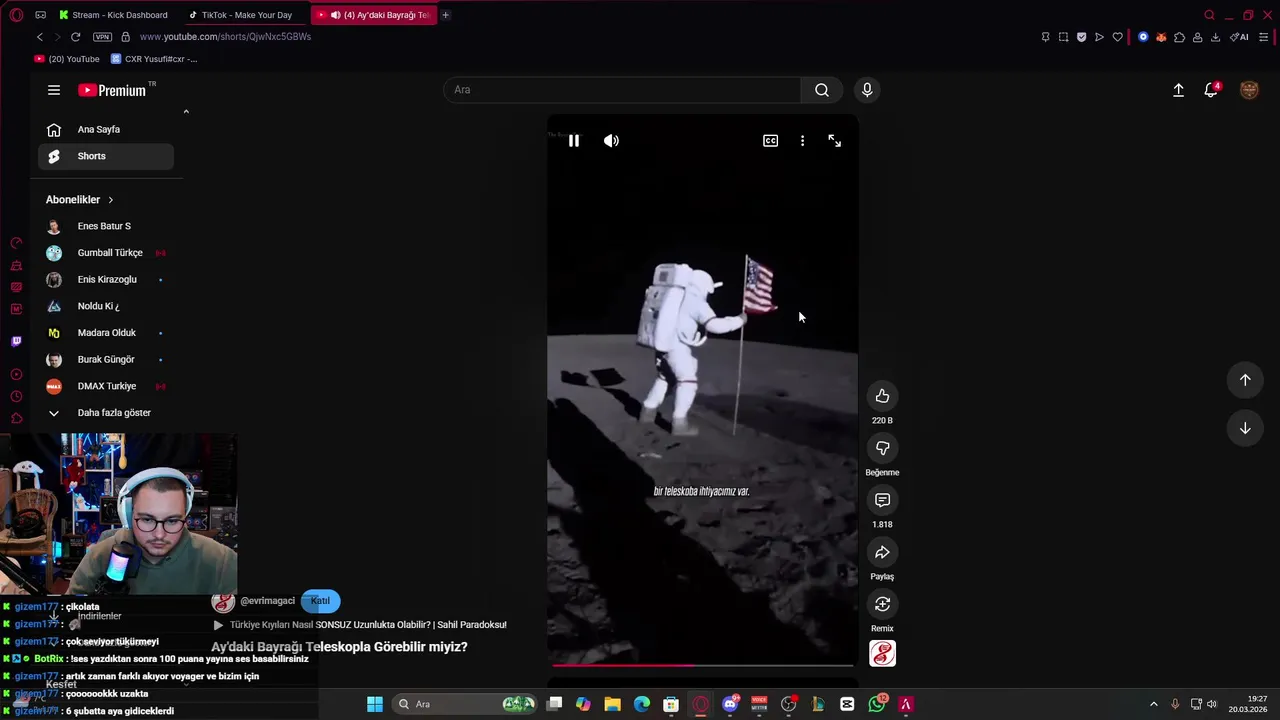Start voice search with microphone icon
Screen dimensions: 1280x720
point(867,90)
